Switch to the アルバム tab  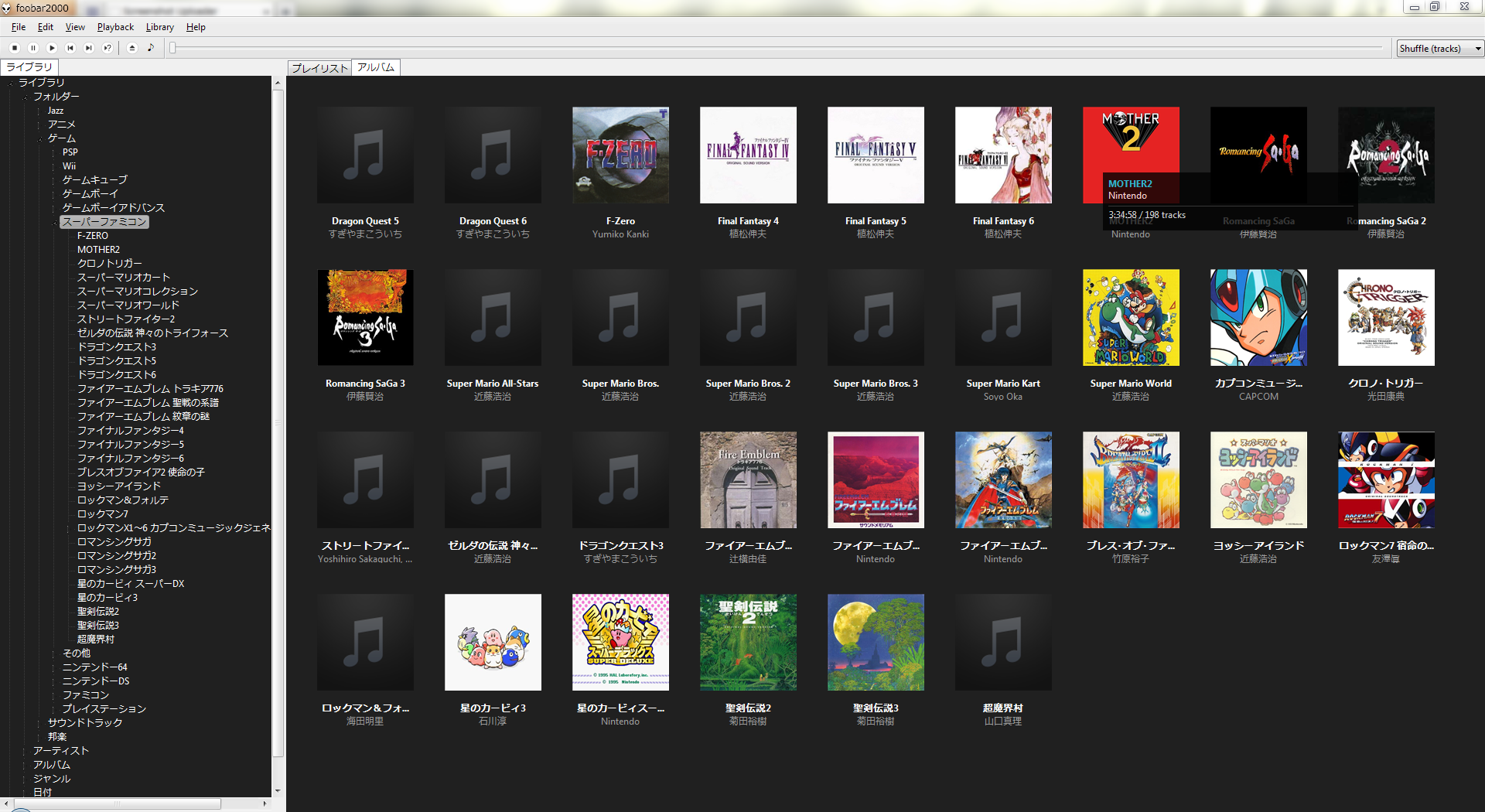pos(376,67)
